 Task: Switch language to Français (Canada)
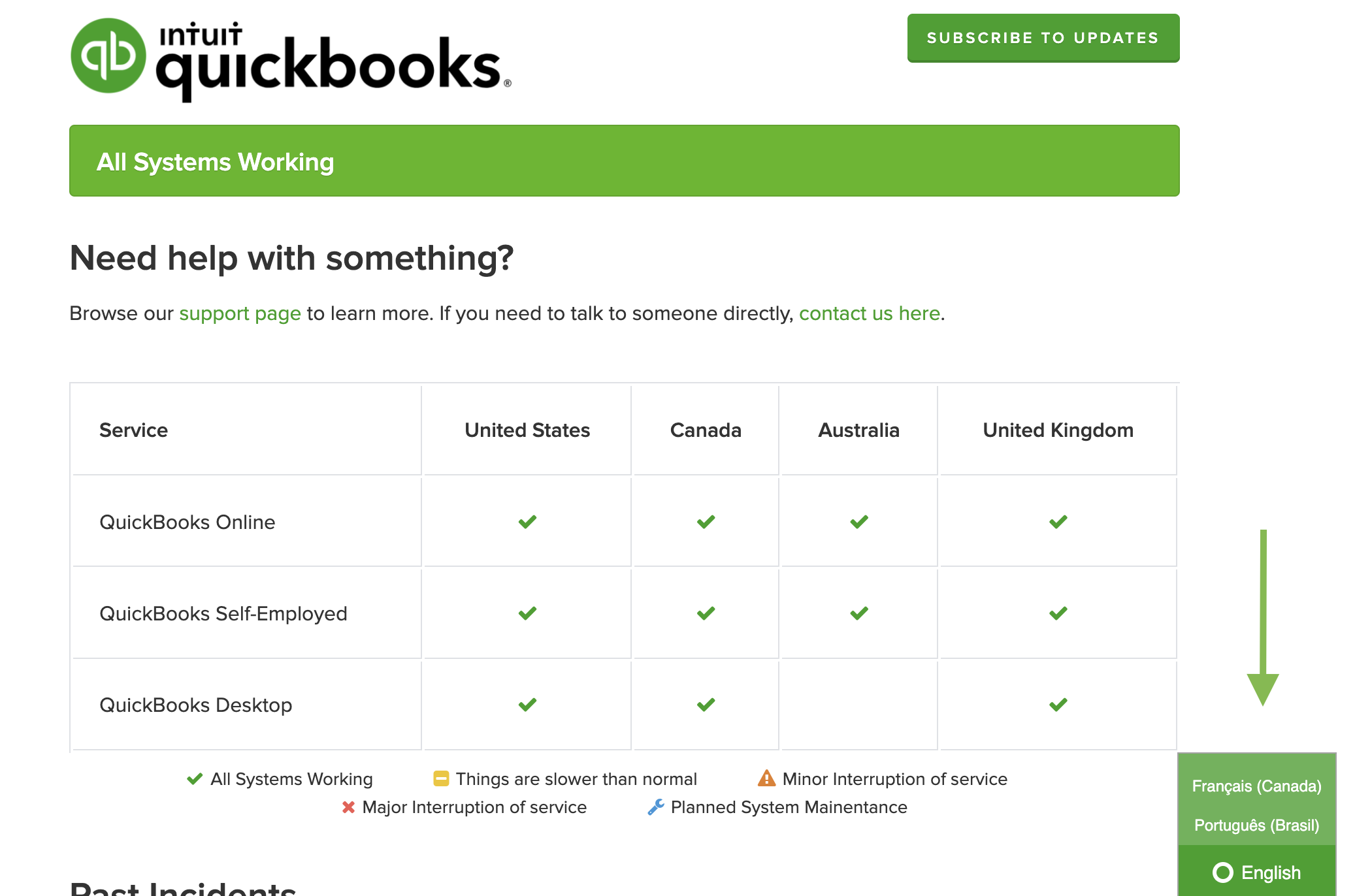[1256, 786]
